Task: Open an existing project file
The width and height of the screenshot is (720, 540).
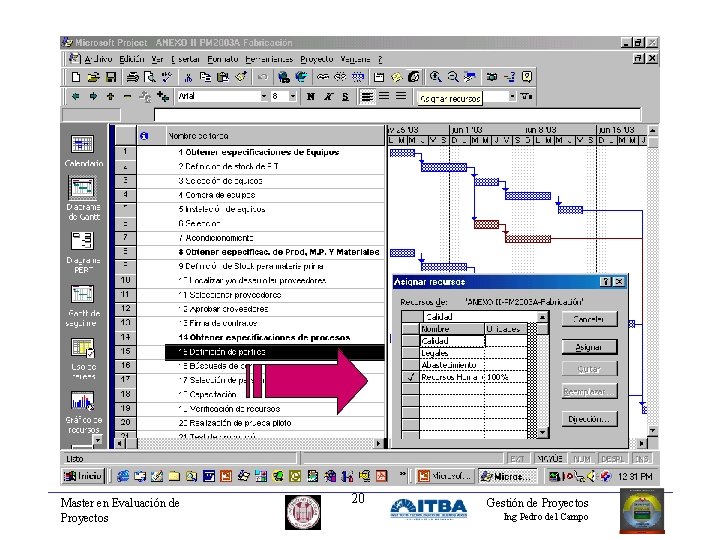Action: tap(93, 77)
